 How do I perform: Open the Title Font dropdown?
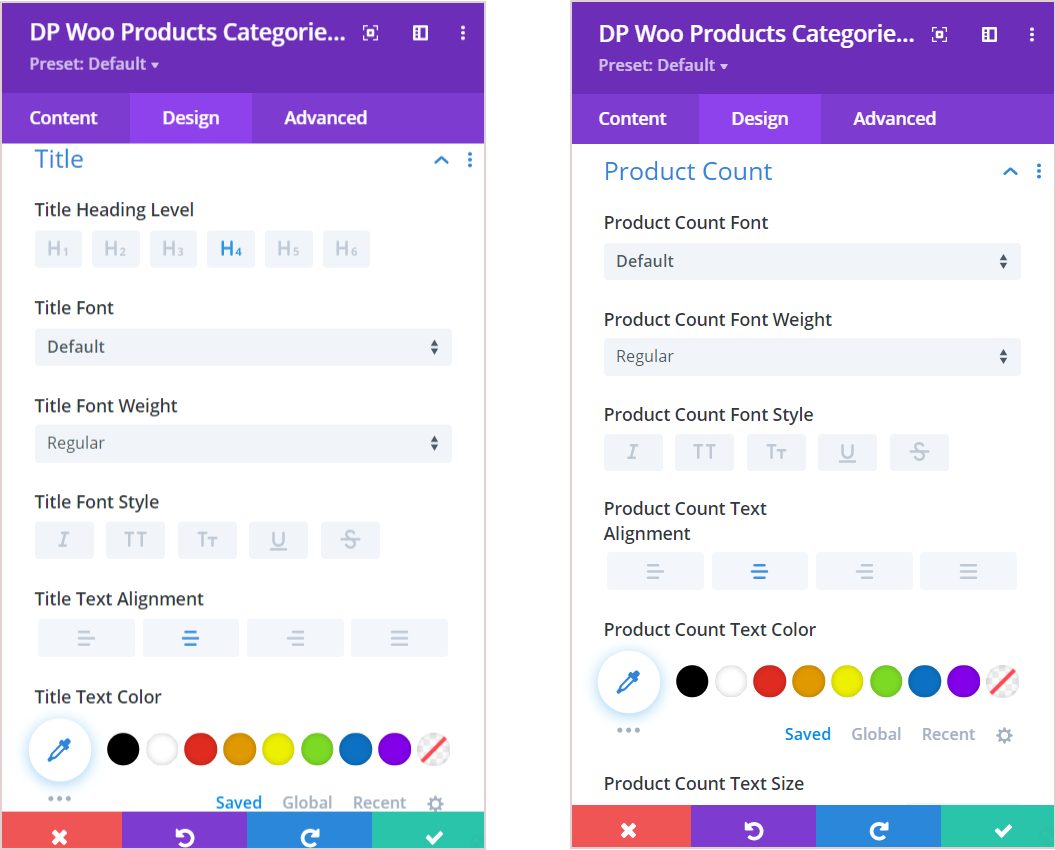[243, 346]
